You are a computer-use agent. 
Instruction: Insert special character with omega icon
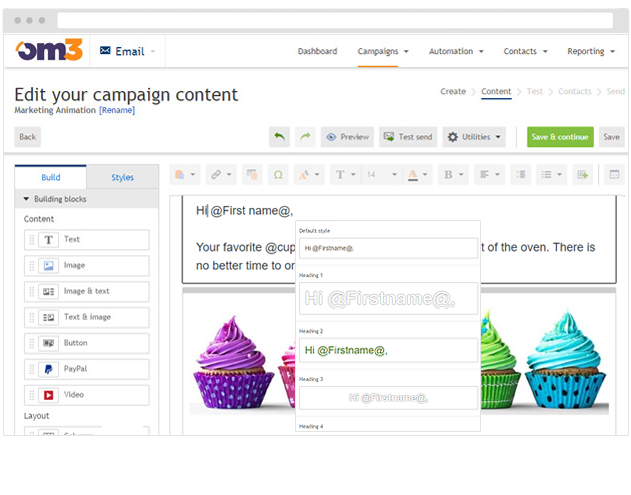pos(278,174)
